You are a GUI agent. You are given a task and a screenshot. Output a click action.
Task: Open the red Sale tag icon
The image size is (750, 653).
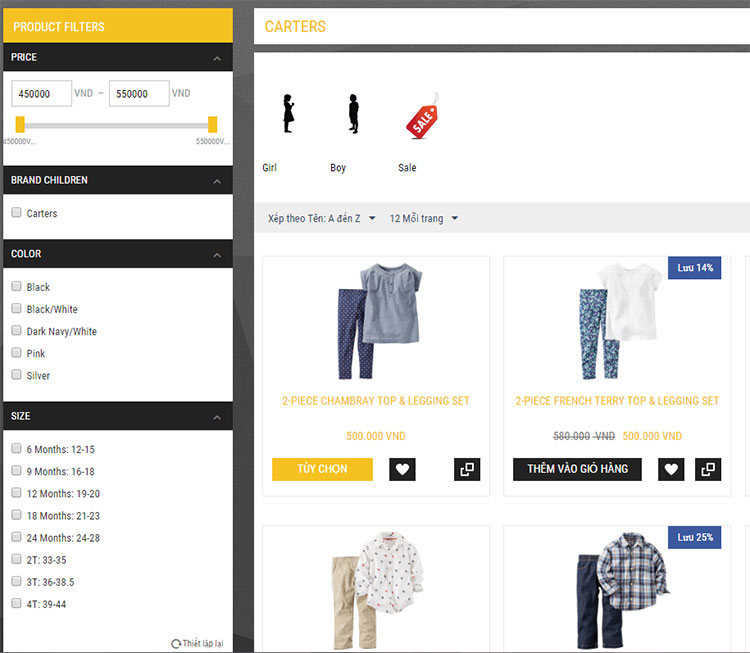click(x=422, y=116)
